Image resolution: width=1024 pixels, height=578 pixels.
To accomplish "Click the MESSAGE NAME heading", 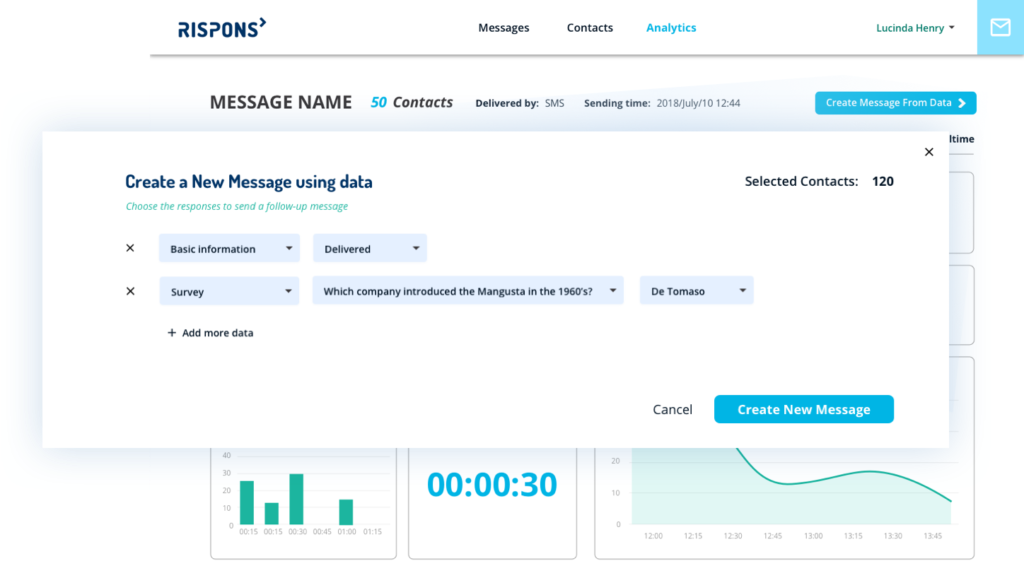I will 281,103.
